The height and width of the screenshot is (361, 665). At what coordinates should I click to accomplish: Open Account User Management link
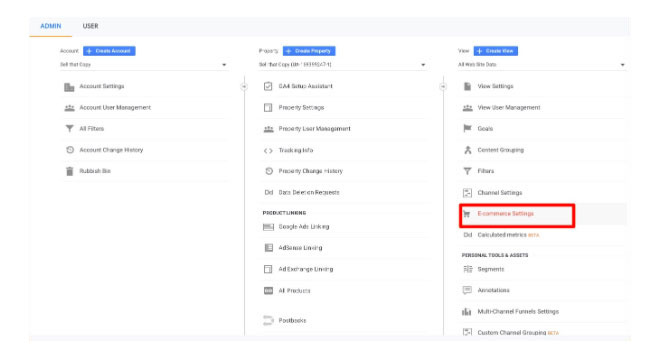[x=115, y=108]
